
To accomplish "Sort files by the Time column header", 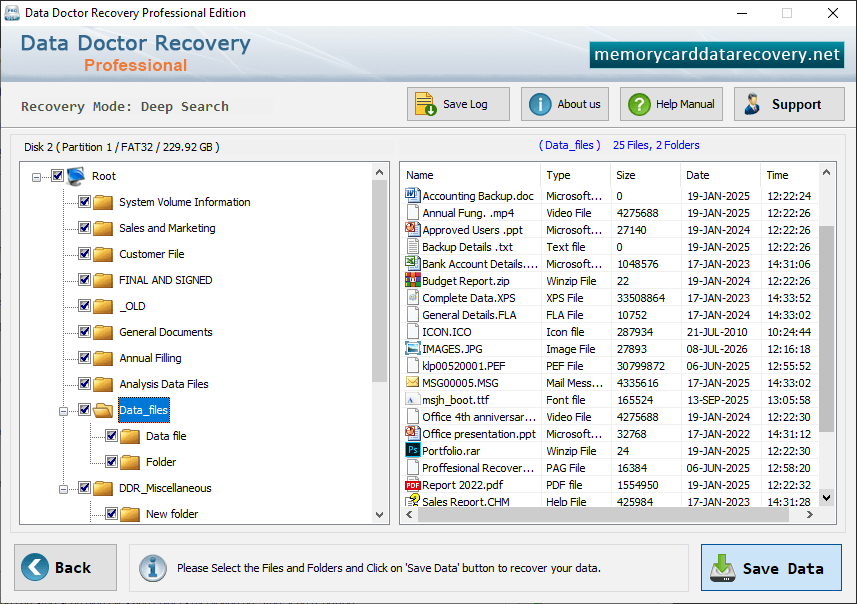I will point(789,175).
